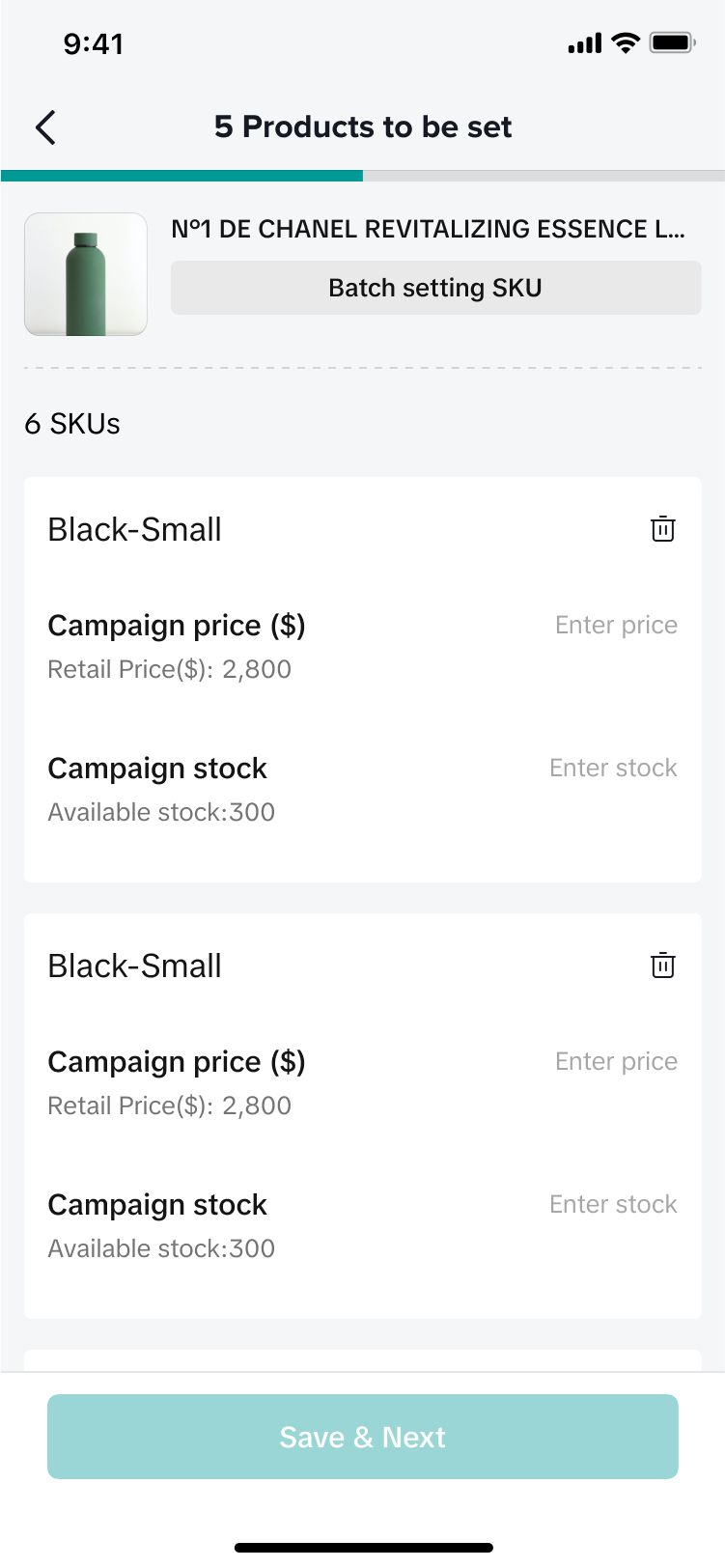Tap the teal setup progress bar
Screen dimensions: 725x1568
pyautogui.click(x=181, y=176)
